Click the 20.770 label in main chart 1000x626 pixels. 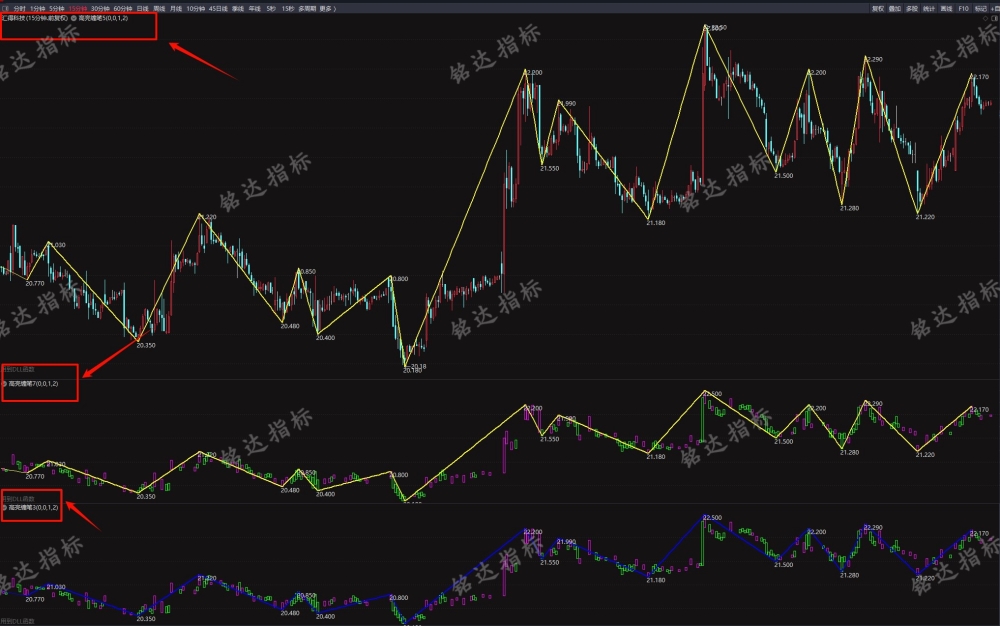(x=35, y=284)
